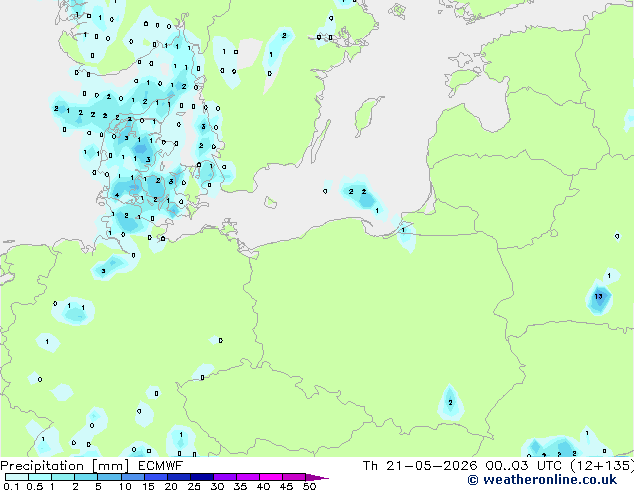Select the 5–10 mm legend color swatch

pyautogui.click(x=109, y=477)
